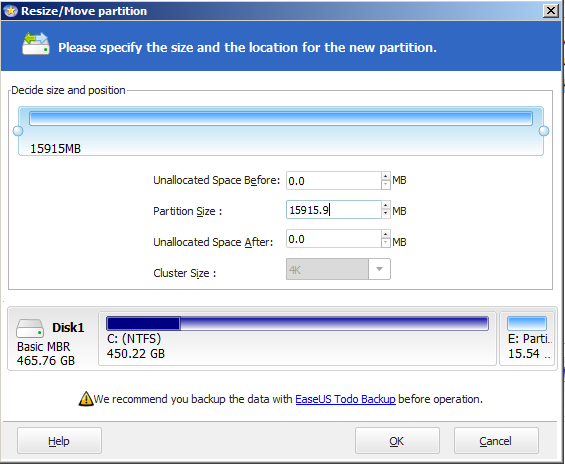565x465 pixels.
Task: Click the Disk1 drive icon
Action: point(30,328)
